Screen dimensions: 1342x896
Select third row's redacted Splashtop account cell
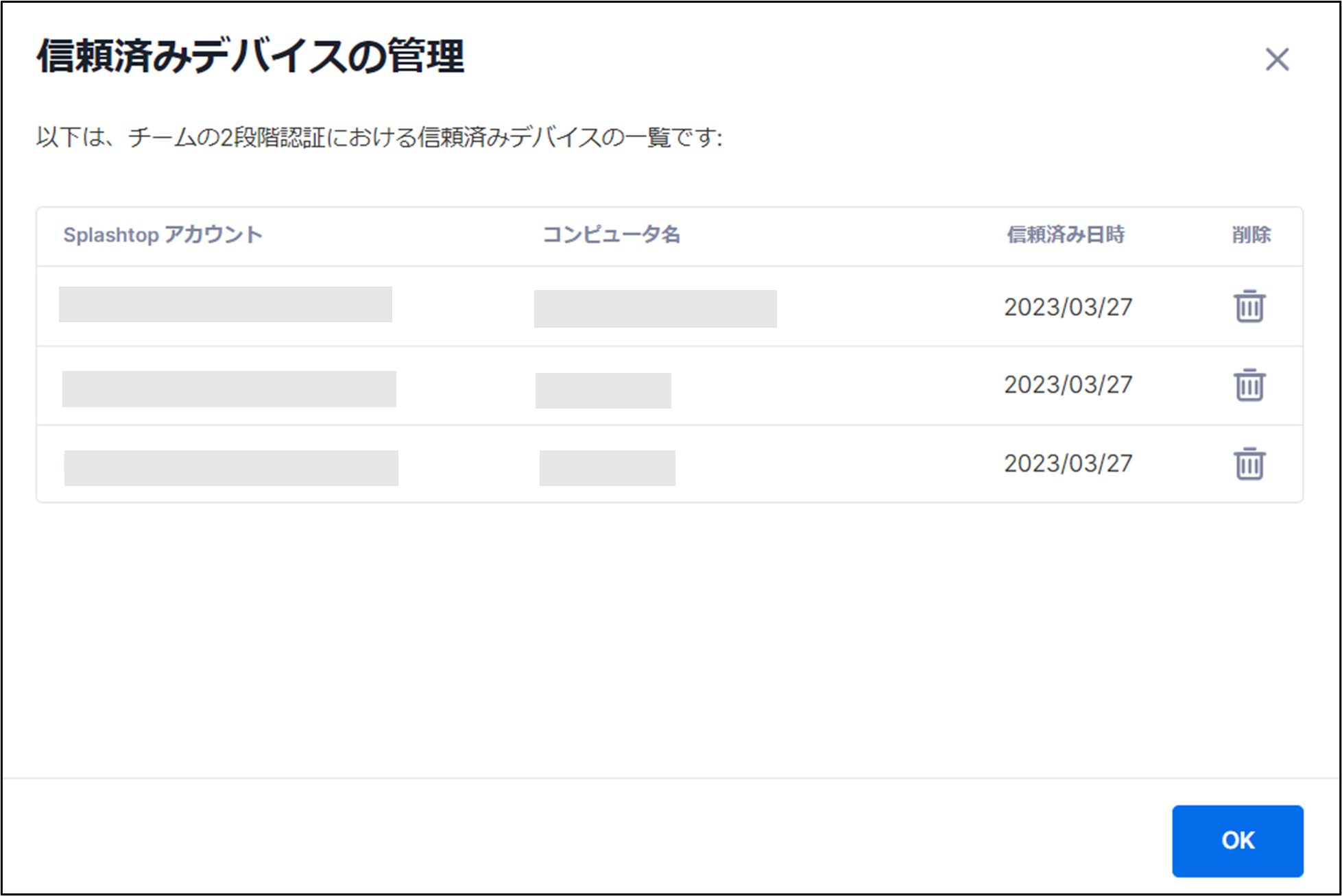231,468
